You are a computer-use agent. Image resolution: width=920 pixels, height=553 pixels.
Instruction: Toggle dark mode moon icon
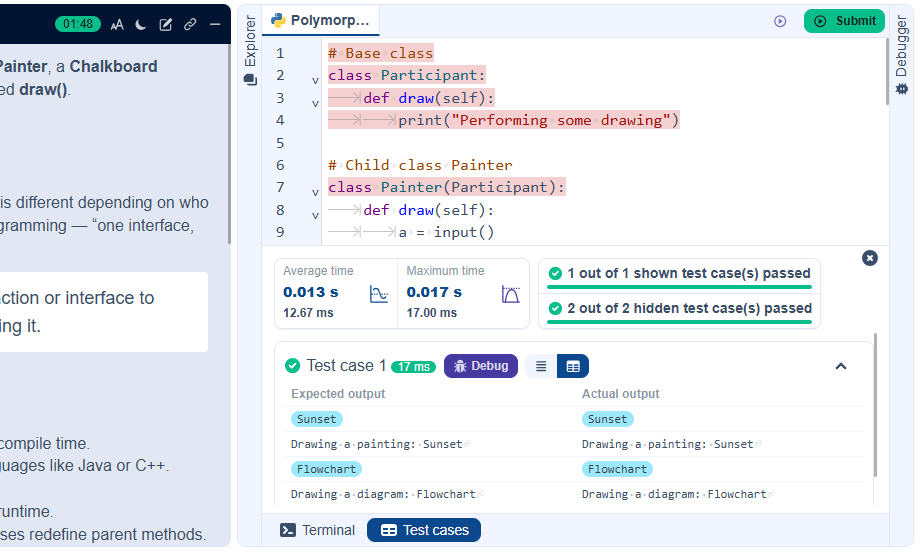tap(141, 24)
